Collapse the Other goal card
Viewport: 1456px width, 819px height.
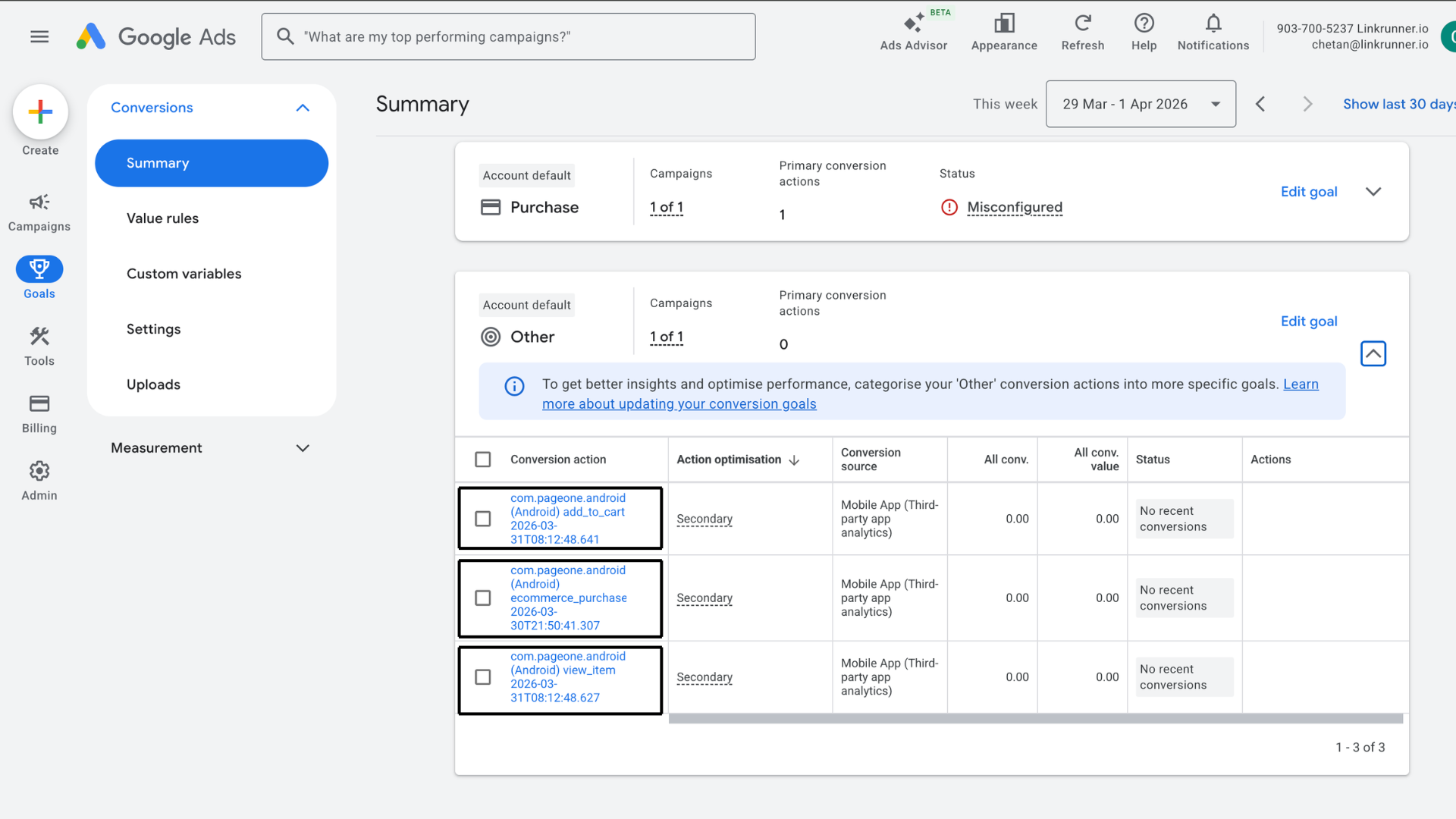tap(1373, 353)
